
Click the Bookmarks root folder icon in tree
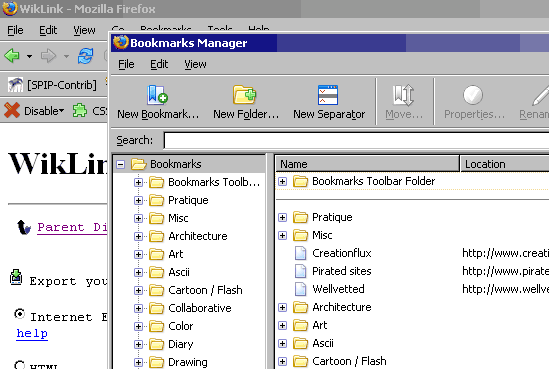[139, 164]
